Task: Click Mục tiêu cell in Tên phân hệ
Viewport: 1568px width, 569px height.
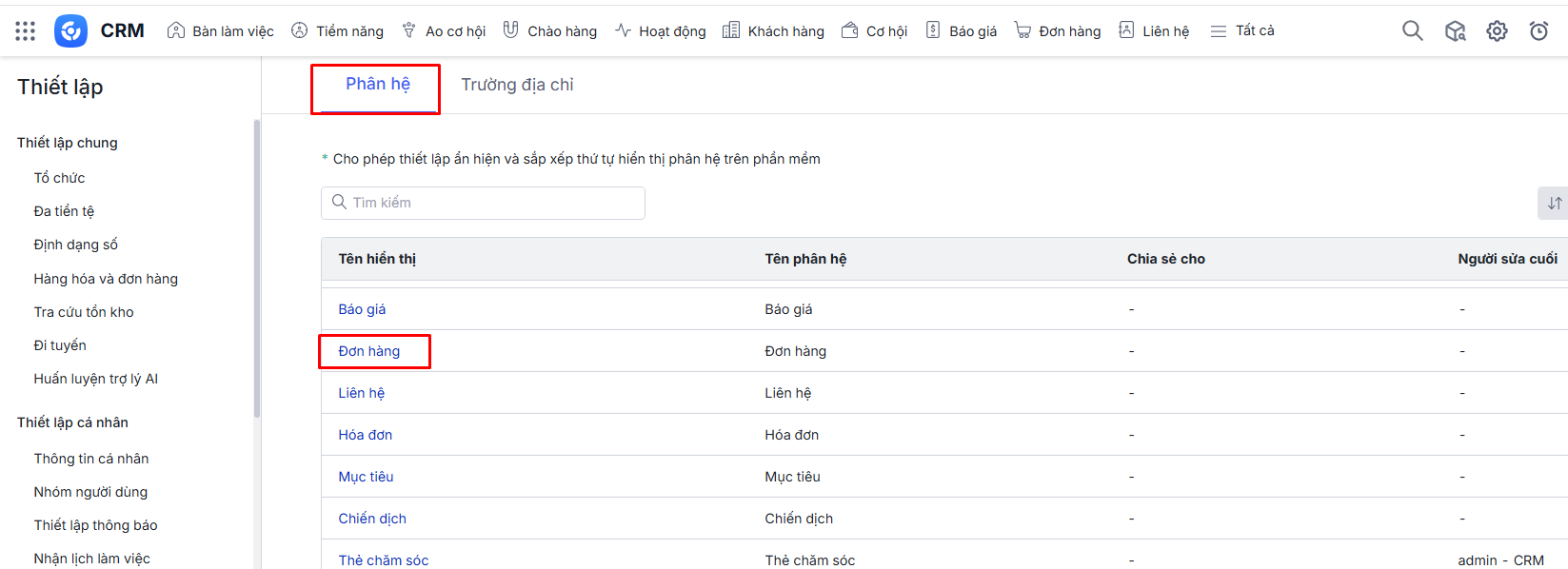Action: pyautogui.click(x=792, y=477)
